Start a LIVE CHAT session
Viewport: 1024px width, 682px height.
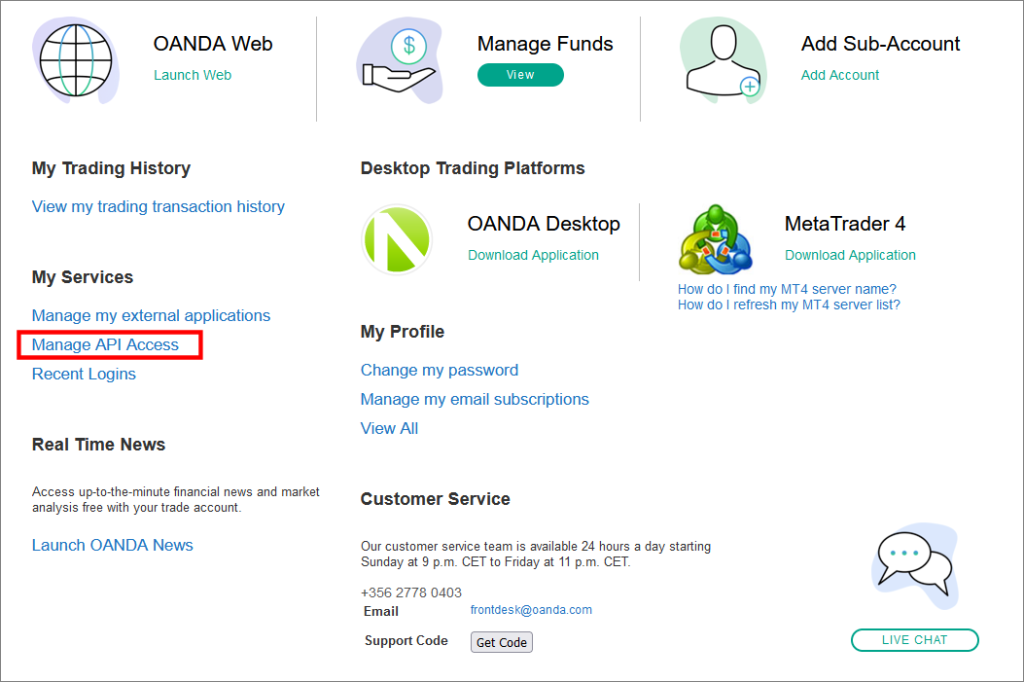click(x=914, y=640)
